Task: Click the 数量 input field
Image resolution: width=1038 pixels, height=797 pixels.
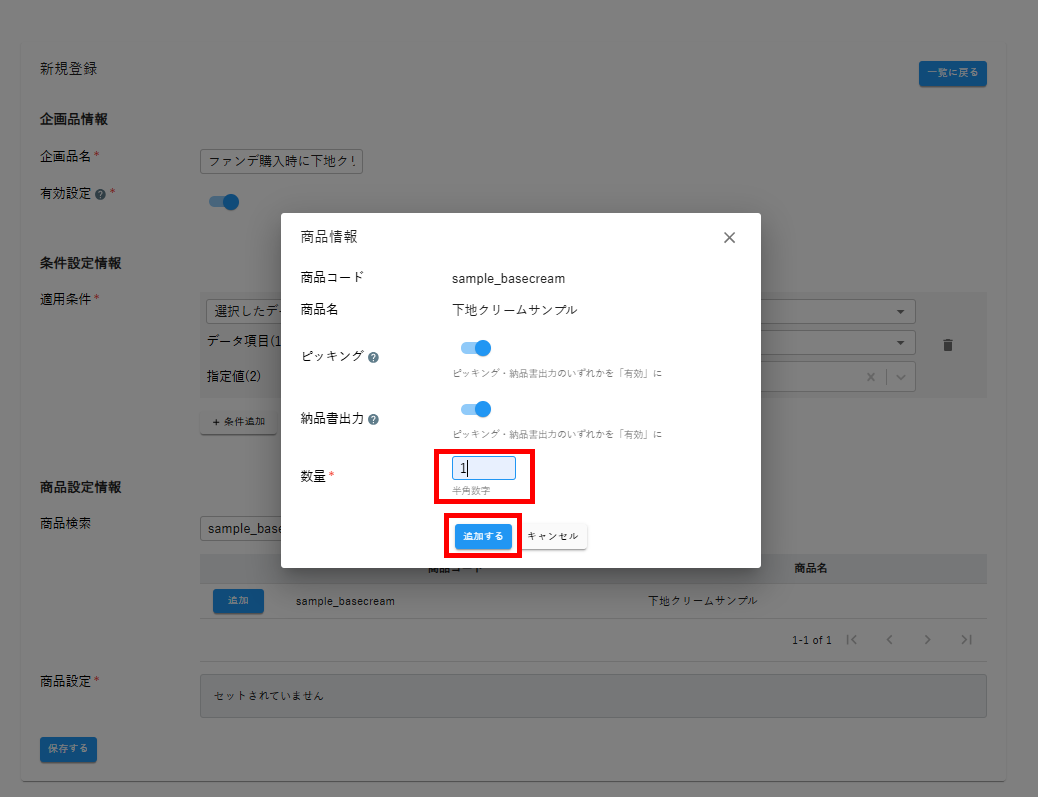Action: pyautogui.click(x=484, y=468)
